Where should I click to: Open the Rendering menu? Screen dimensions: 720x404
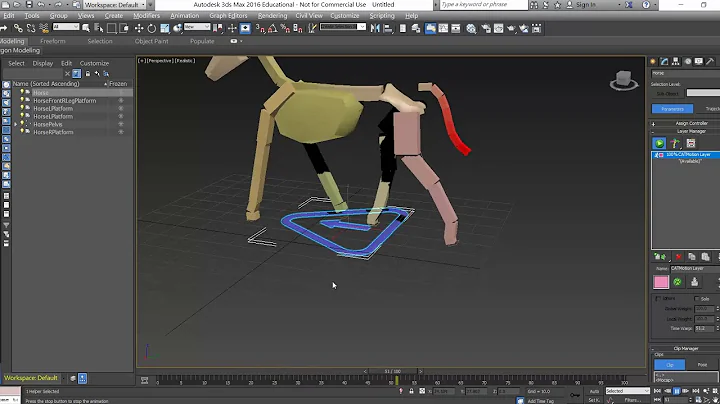pos(272,16)
